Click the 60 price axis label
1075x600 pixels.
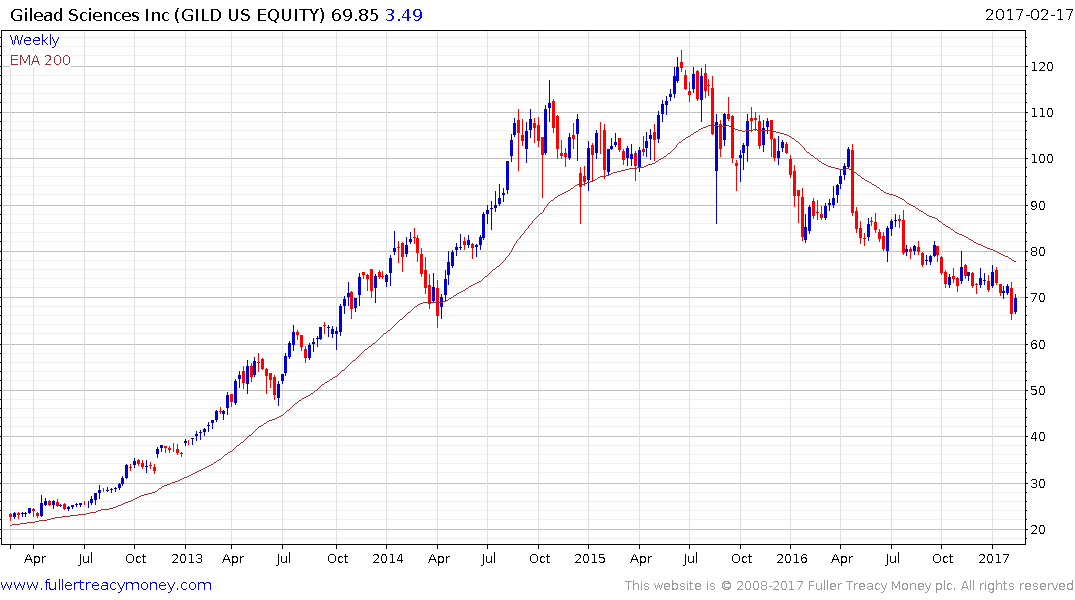pyautogui.click(x=1038, y=344)
